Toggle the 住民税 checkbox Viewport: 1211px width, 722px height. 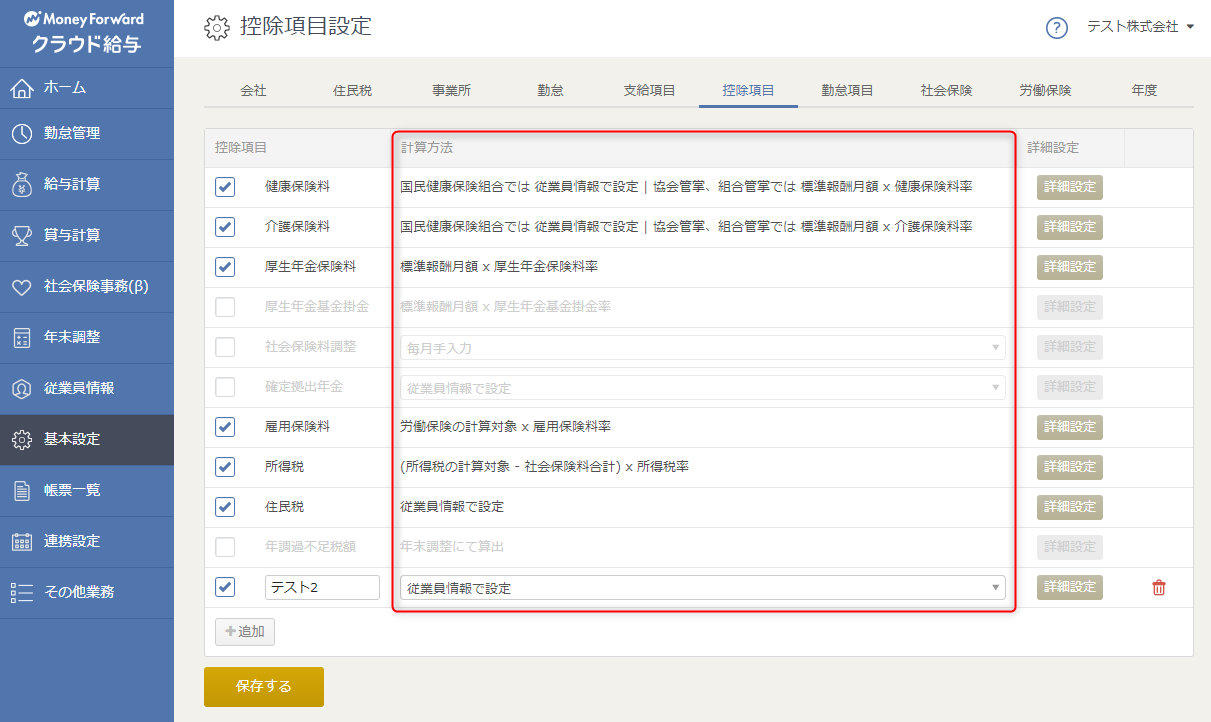(x=225, y=507)
